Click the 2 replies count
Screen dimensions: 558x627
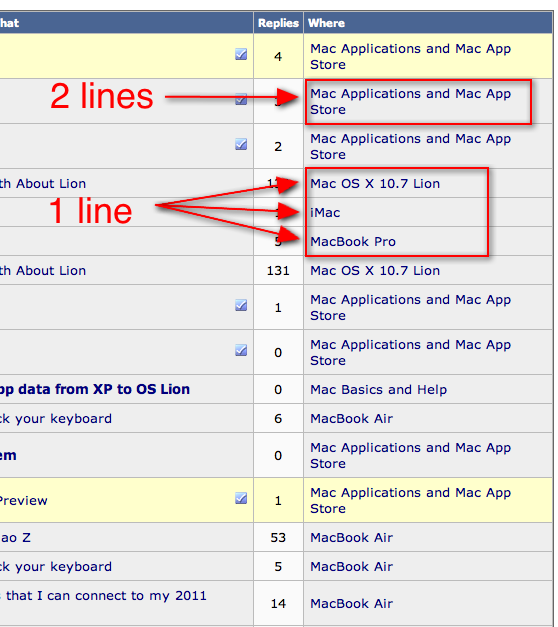tap(278, 147)
